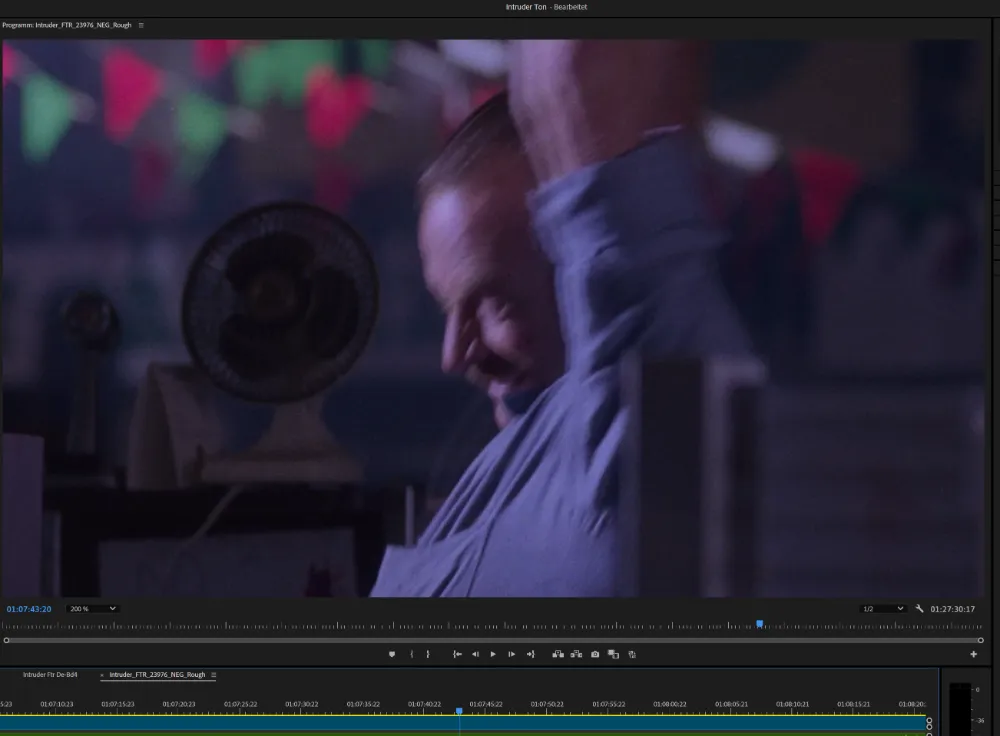The height and width of the screenshot is (736, 1000).
Task: Switch to the Intruder Ftr De-Bd4 tab
Action: coord(50,675)
